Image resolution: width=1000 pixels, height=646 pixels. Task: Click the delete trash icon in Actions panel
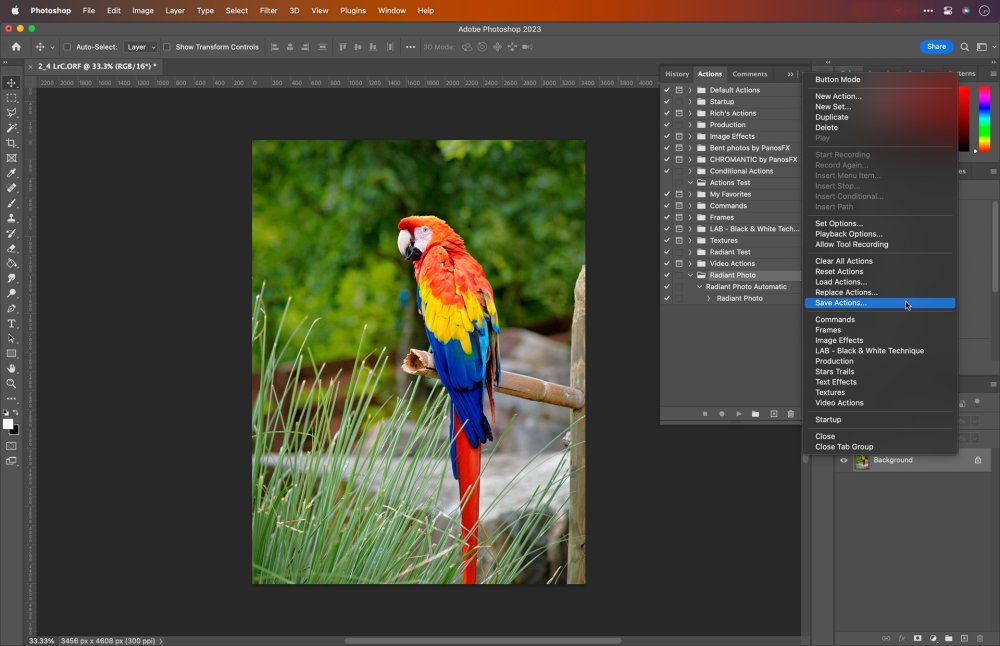pyautogui.click(x=790, y=414)
